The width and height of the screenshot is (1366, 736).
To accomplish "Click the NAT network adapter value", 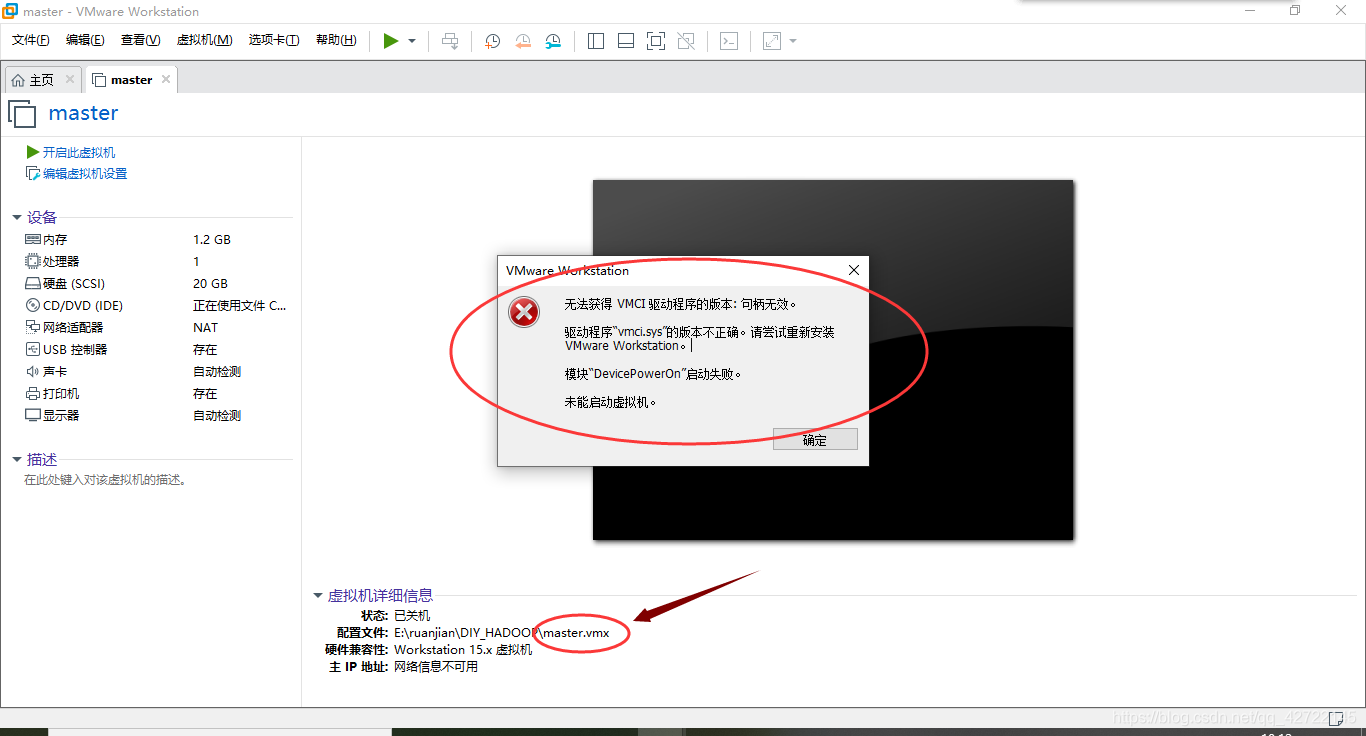I will coord(205,328).
